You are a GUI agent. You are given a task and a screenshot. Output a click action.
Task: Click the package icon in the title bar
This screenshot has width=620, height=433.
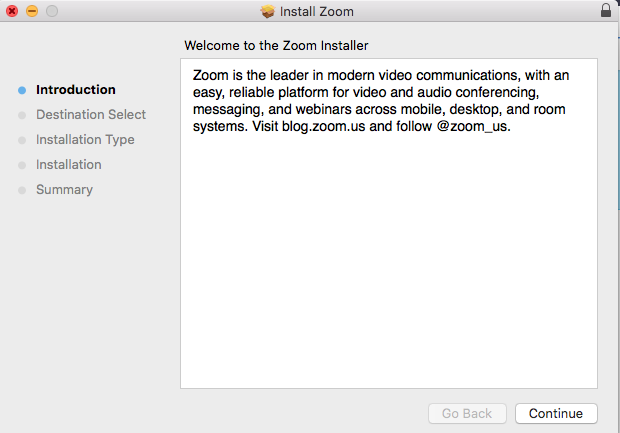coord(267,11)
